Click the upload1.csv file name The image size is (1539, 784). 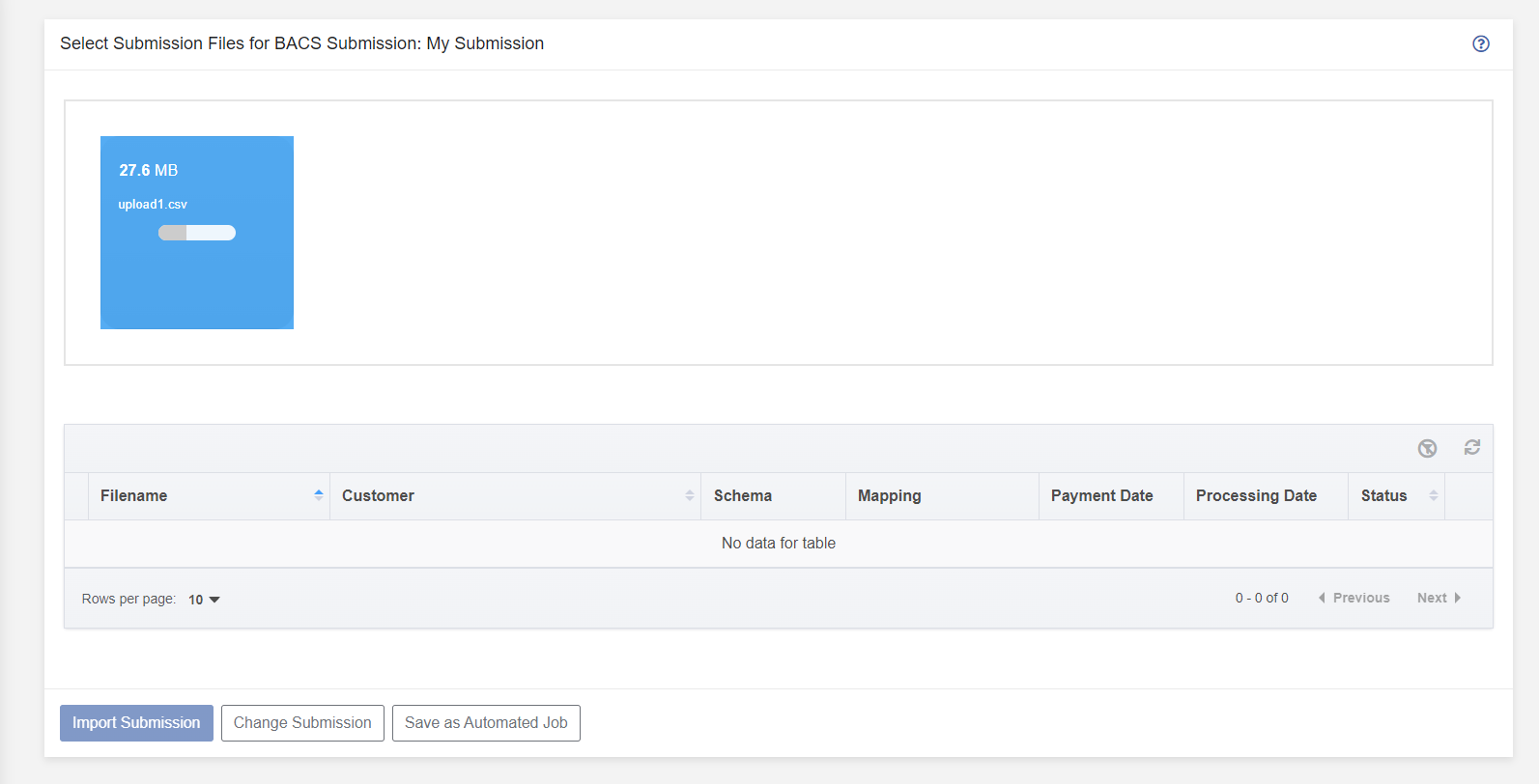(x=153, y=205)
